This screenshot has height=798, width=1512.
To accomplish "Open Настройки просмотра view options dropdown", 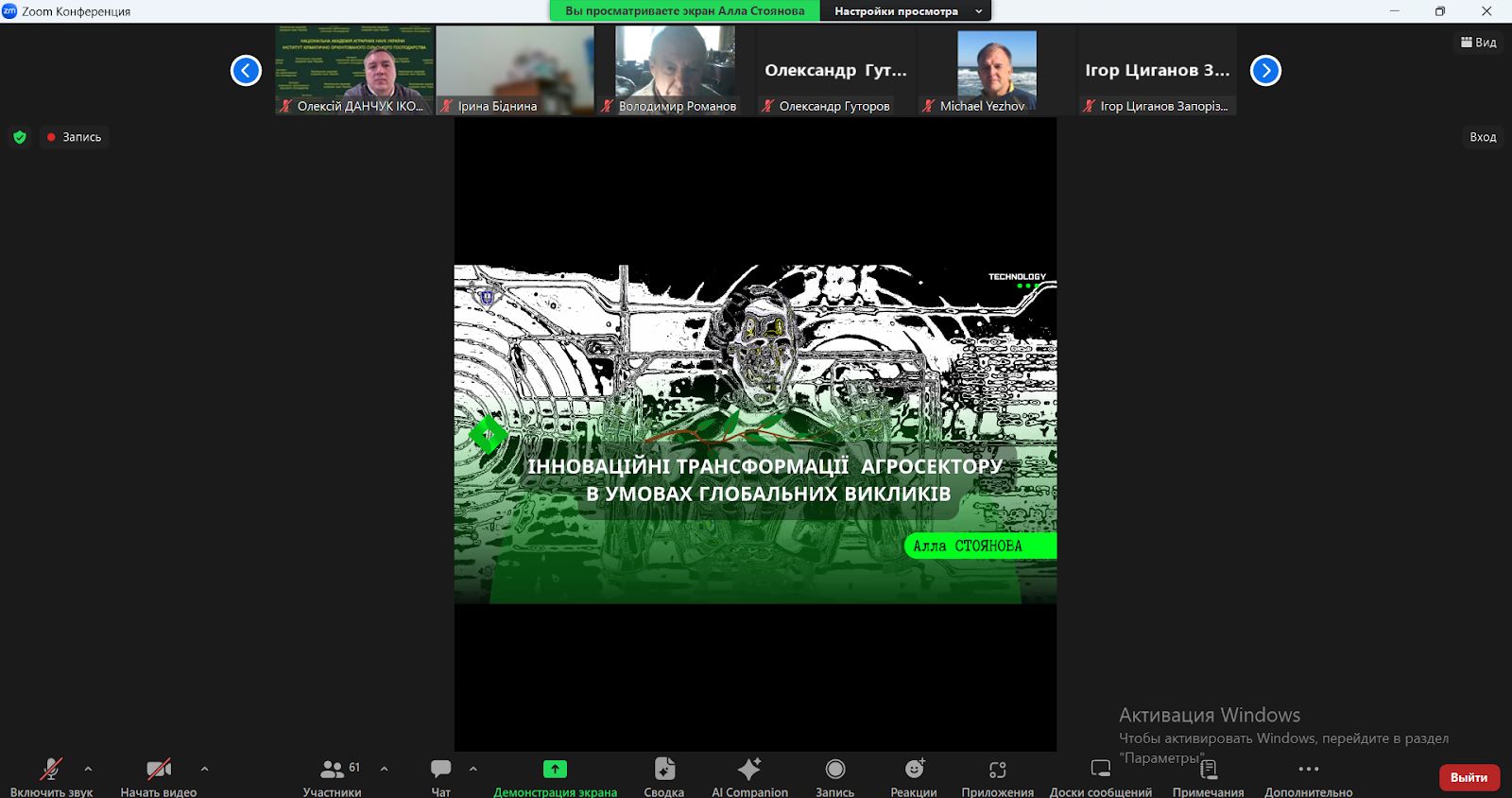I will 906,11.
